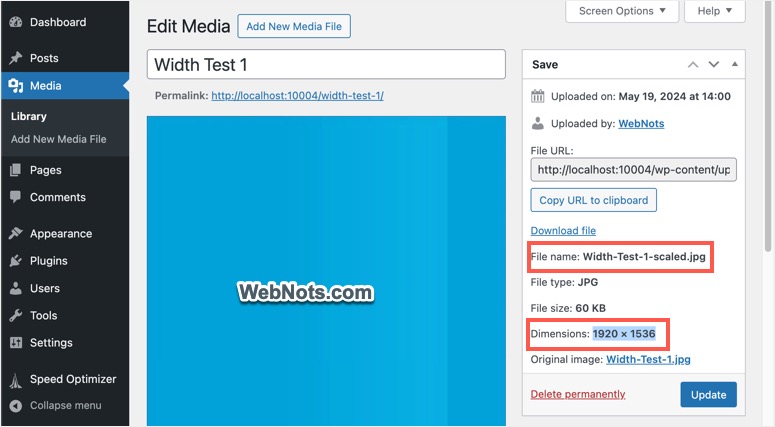
Task: Click the dimensions 1920 × 1536 text
Action: 624,334
